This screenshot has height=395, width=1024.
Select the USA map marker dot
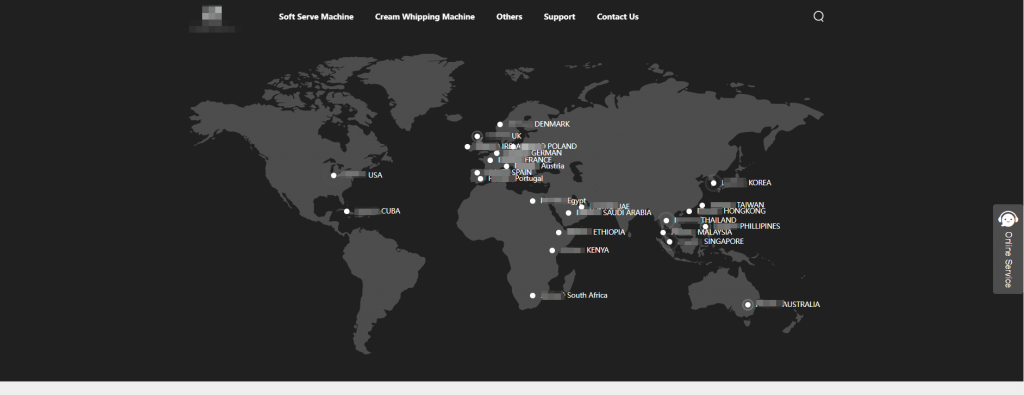(334, 175)
